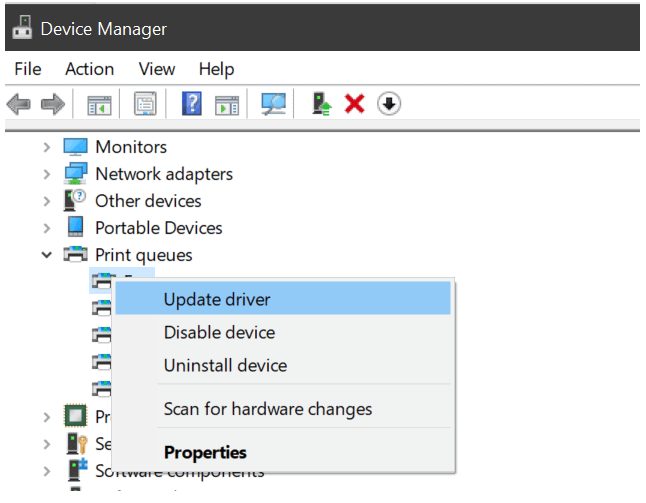Image resolution: width=646 pixels, height=503 pixels.
Task: Collapse the Print queues category
Action: pos(47,255)
